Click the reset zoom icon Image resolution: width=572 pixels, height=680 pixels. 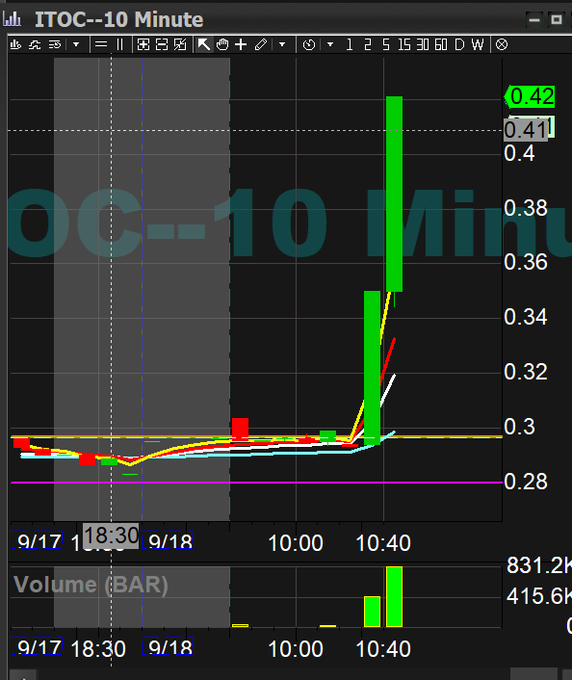pyautogui.click(x=180, y=44)
